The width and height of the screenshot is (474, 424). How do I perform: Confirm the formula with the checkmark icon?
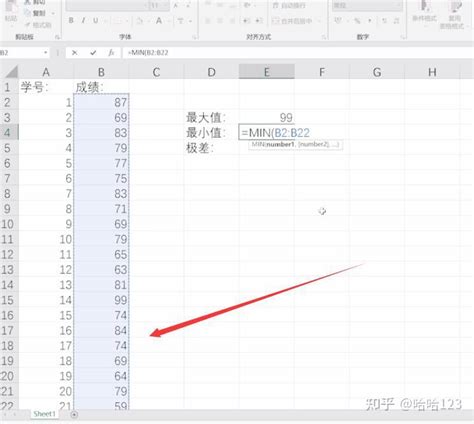[x=93, y=53]
